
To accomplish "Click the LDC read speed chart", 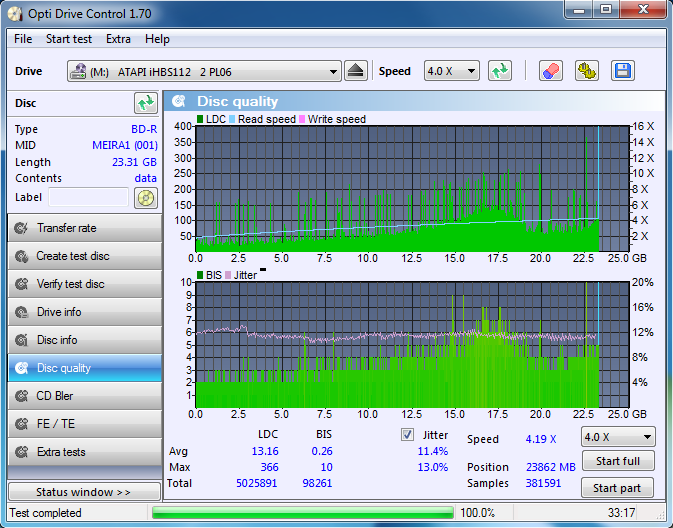I will click(412, 188).
